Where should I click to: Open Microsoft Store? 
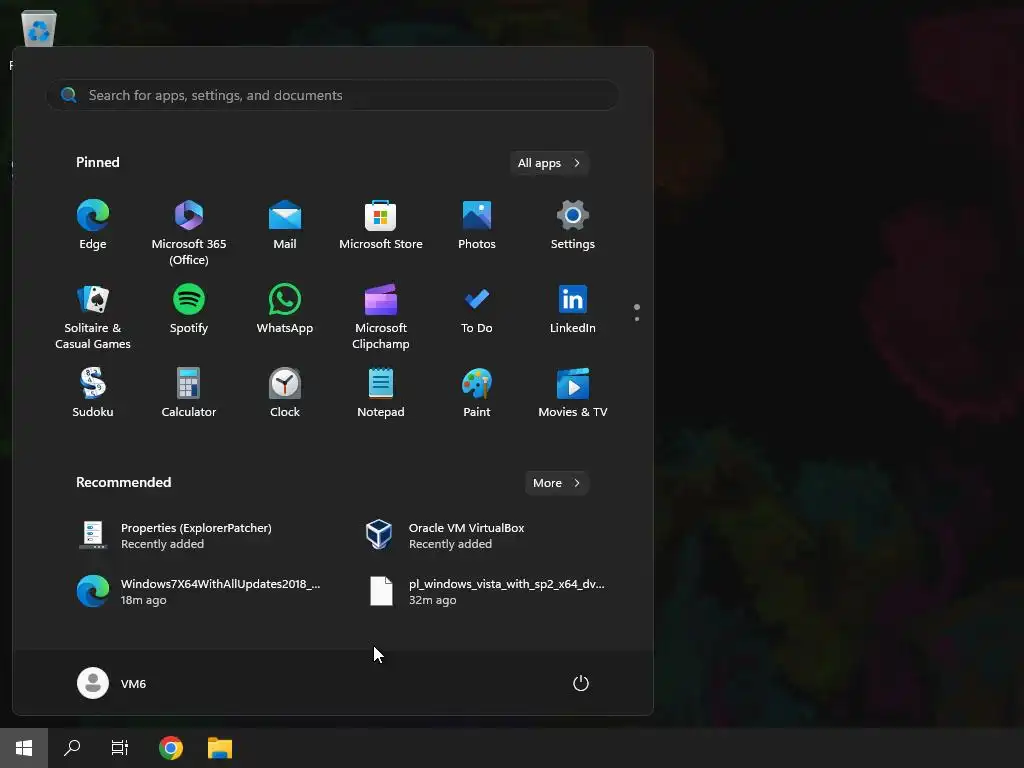coord(381,225)
